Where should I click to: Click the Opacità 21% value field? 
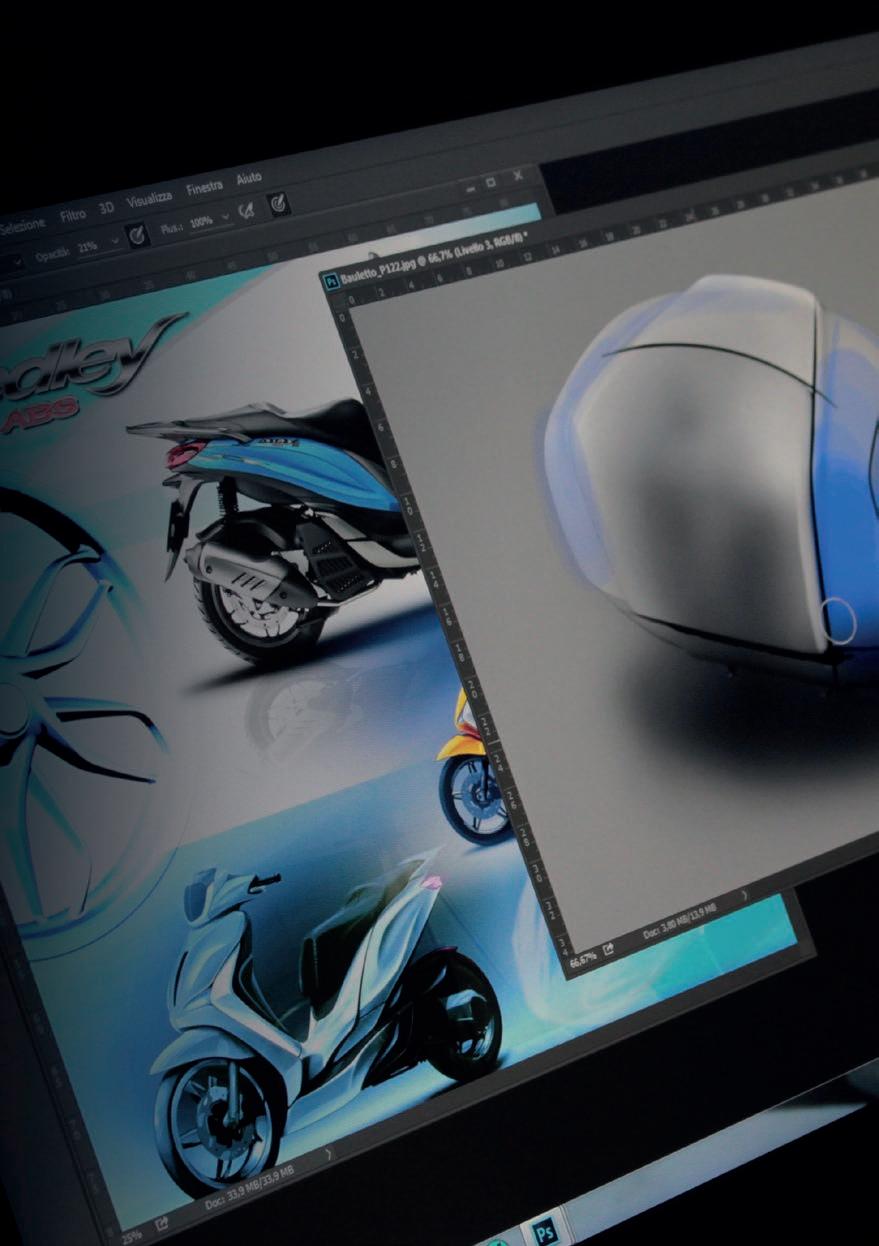click(x=90, y=247)
